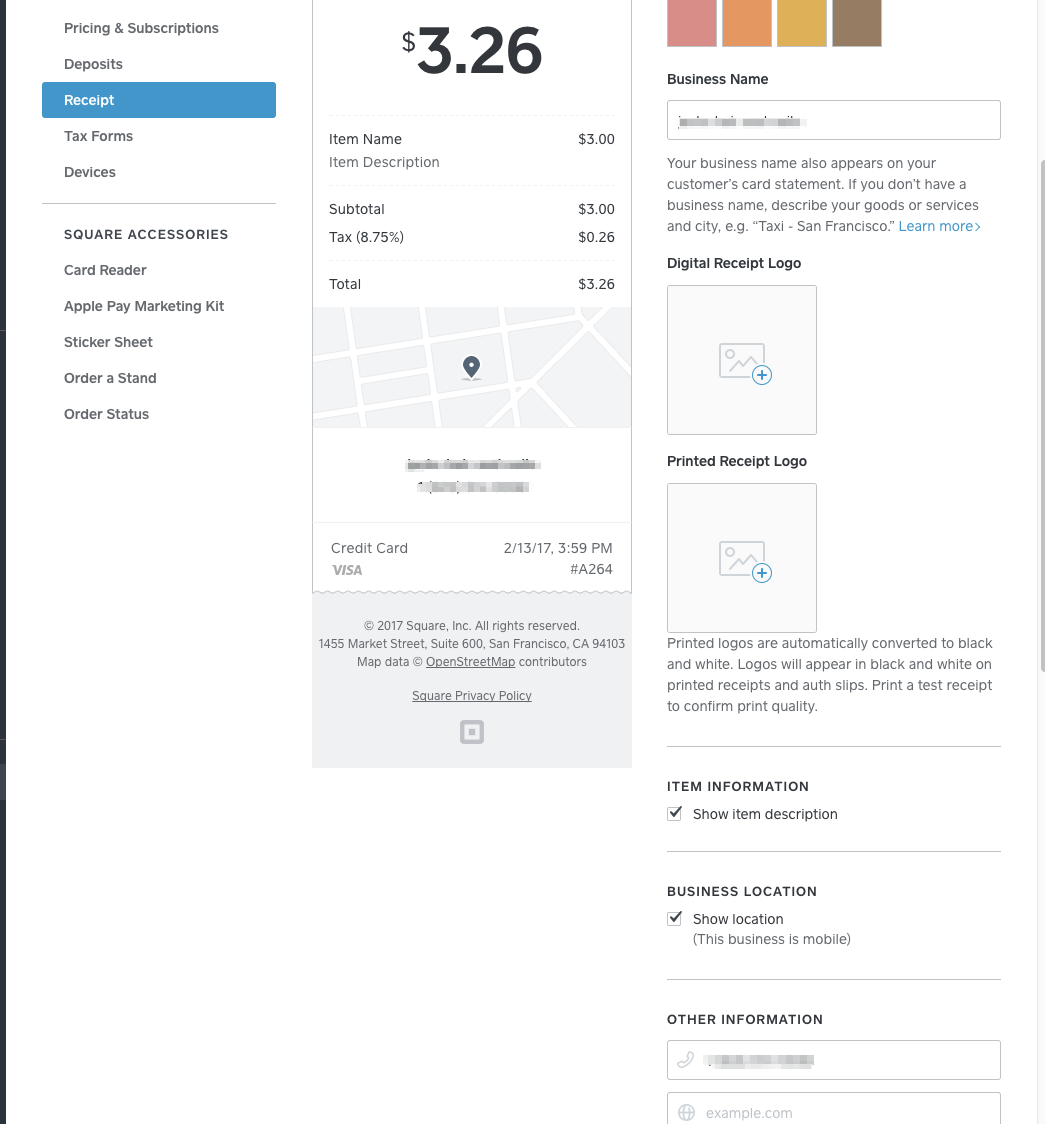Toggle Show item description checkbox
The height and width of the screenshot is (1124, 1045).
675,814
